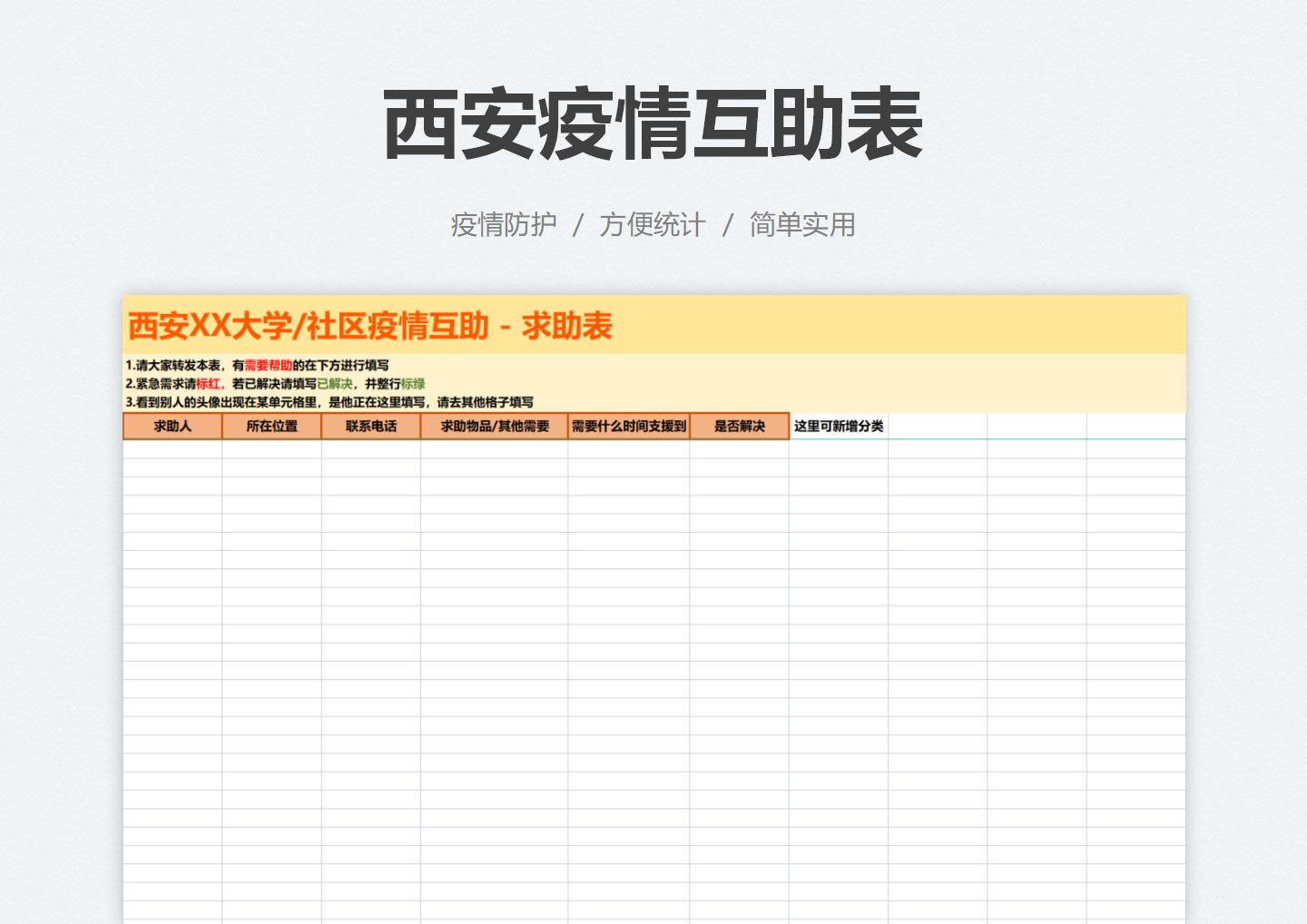Select an empty cell under 是否解决

[x=740, y=449]
